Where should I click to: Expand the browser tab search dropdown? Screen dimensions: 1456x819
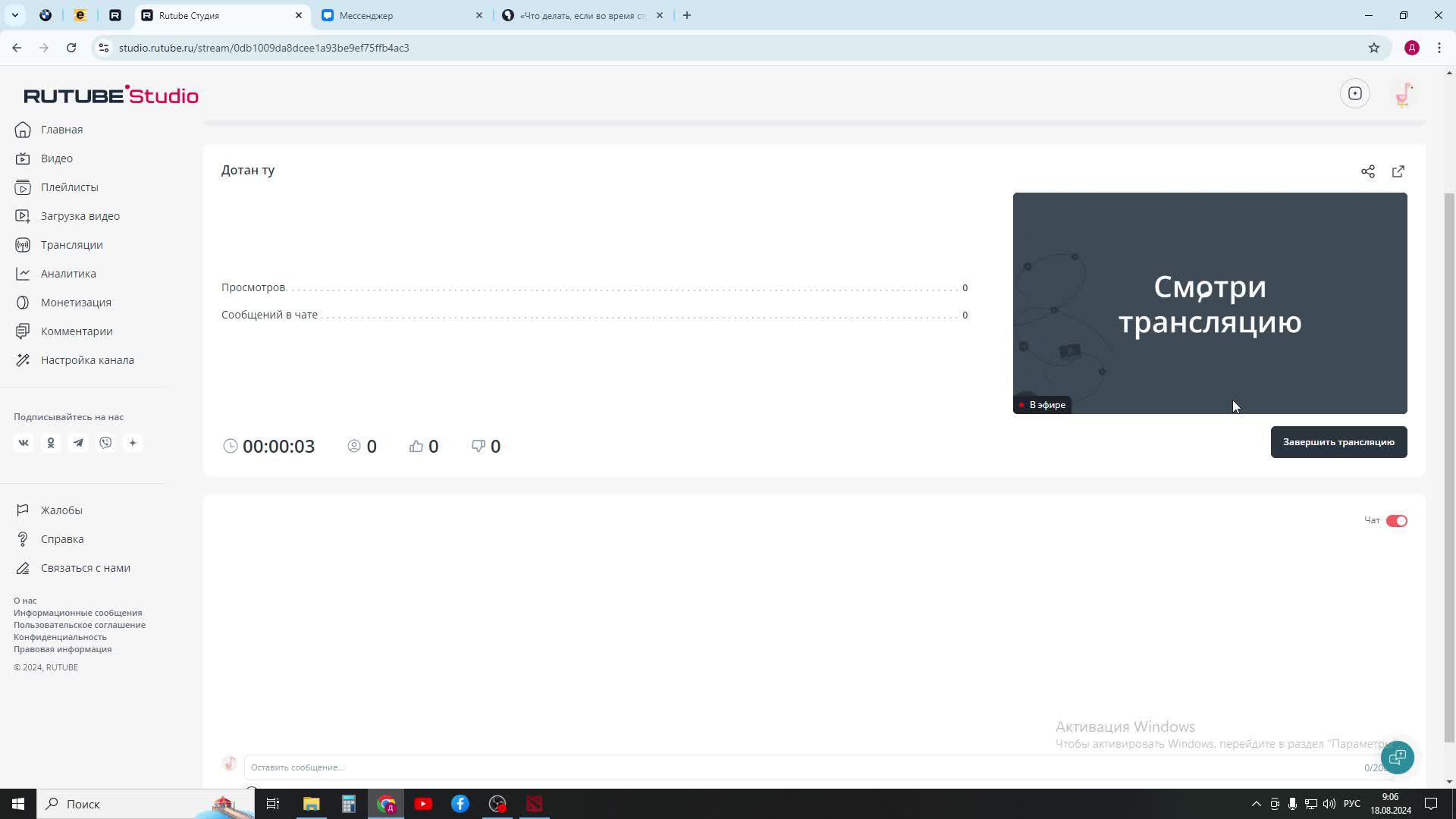coord(15,15)
